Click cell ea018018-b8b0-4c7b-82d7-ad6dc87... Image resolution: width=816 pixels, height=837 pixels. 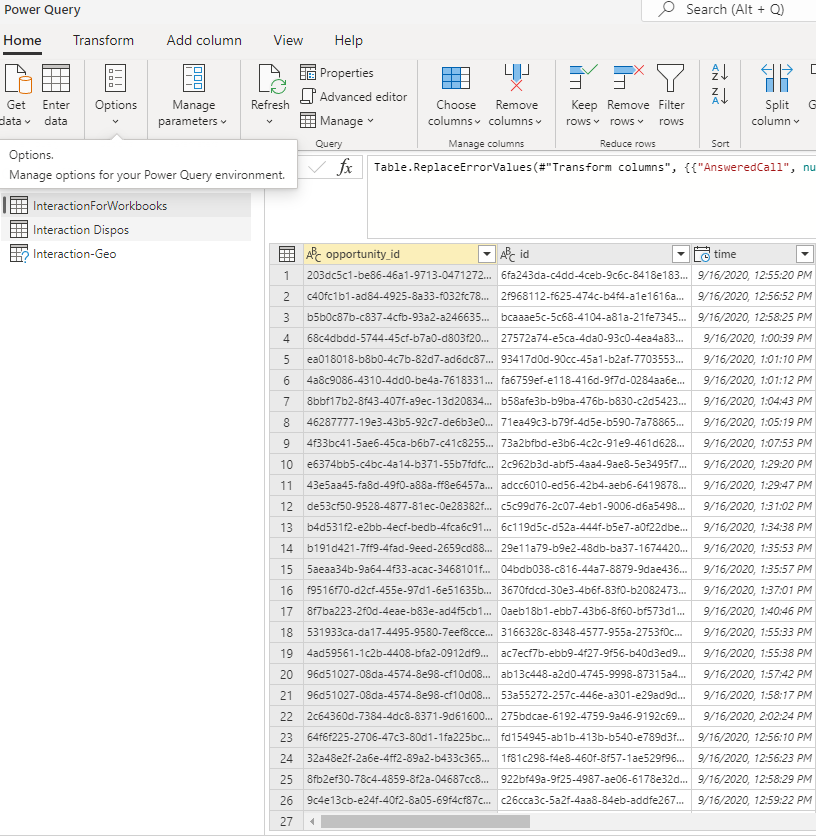400,359
